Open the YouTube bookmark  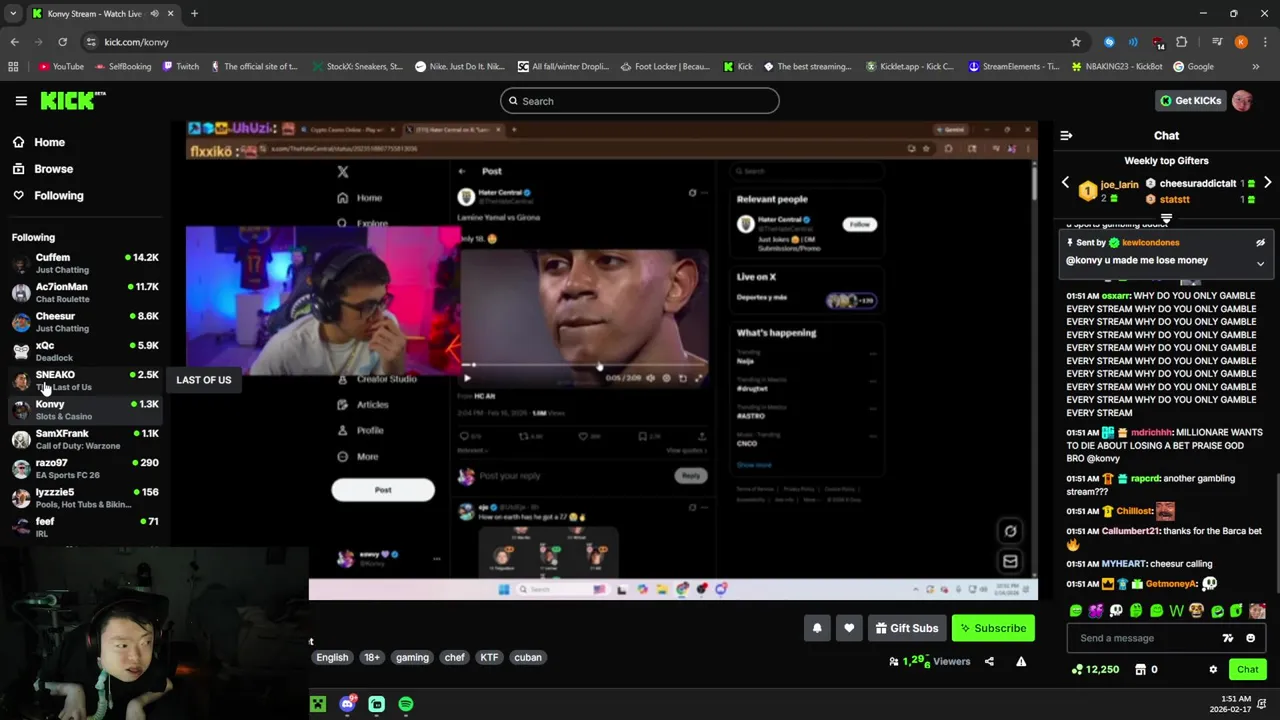[61, 67]
